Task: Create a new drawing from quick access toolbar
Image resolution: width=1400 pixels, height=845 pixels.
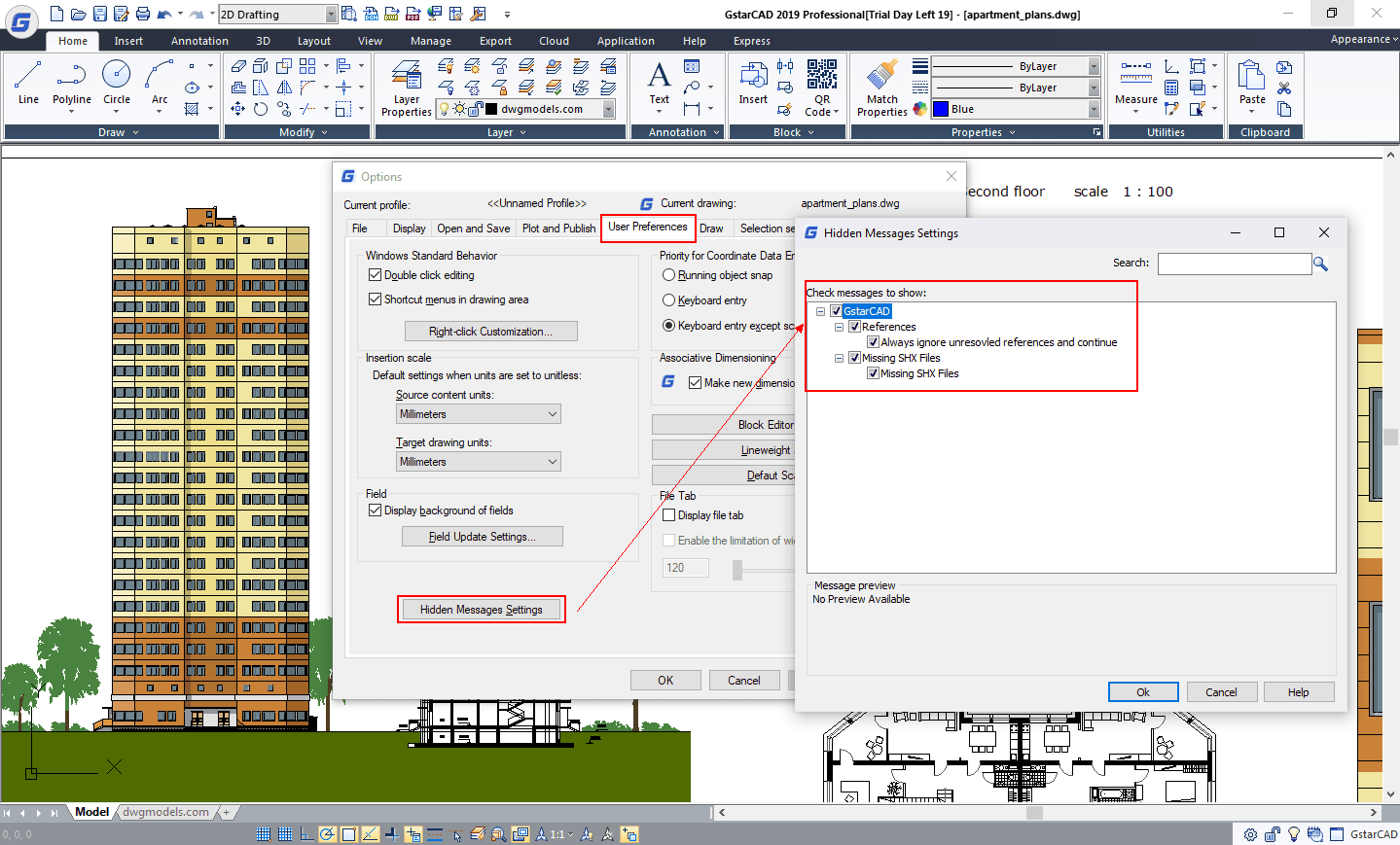Action: (x=56, y=14)
